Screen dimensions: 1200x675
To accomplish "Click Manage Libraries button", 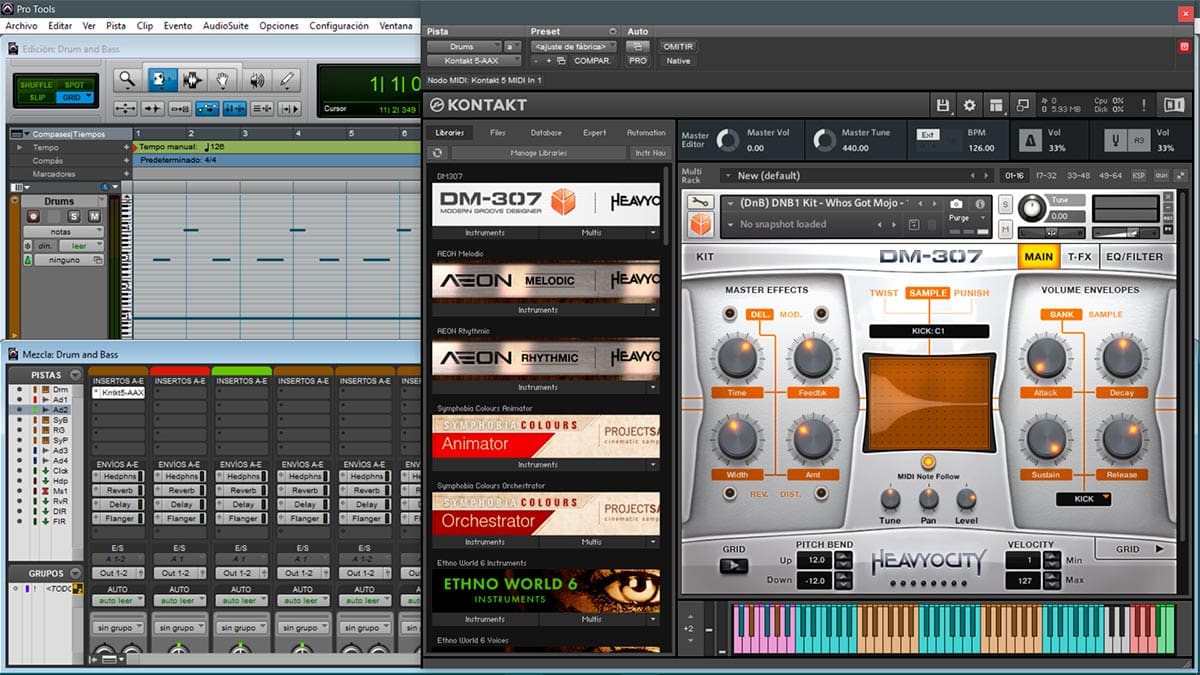I will click(539, 153).
